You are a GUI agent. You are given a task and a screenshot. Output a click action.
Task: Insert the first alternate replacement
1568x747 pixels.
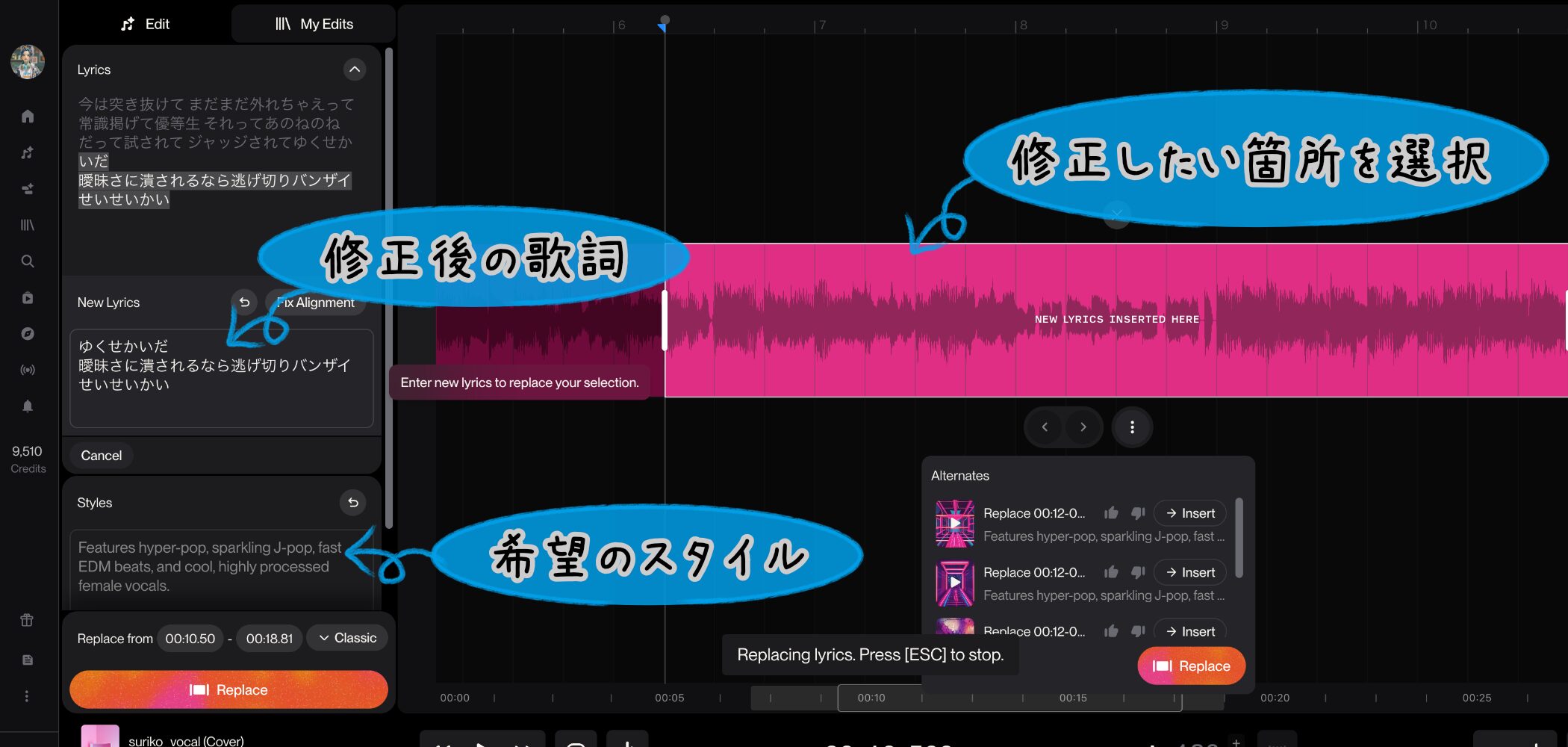1190,513
